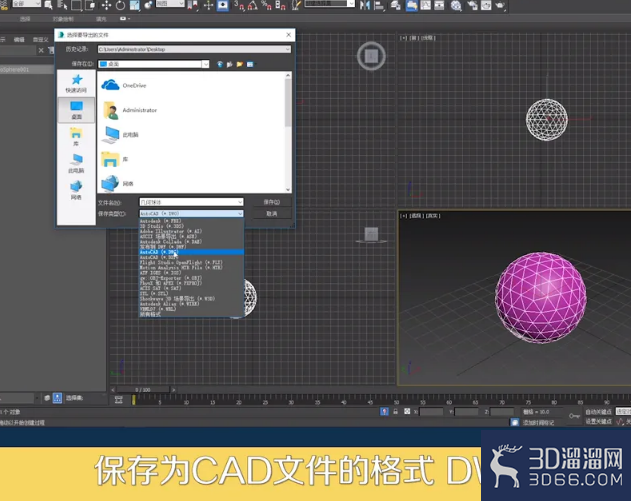Expand the Save In location dropdown
Image resolution: width=631 pixels, height=501 pixels.
click(205, 64)
